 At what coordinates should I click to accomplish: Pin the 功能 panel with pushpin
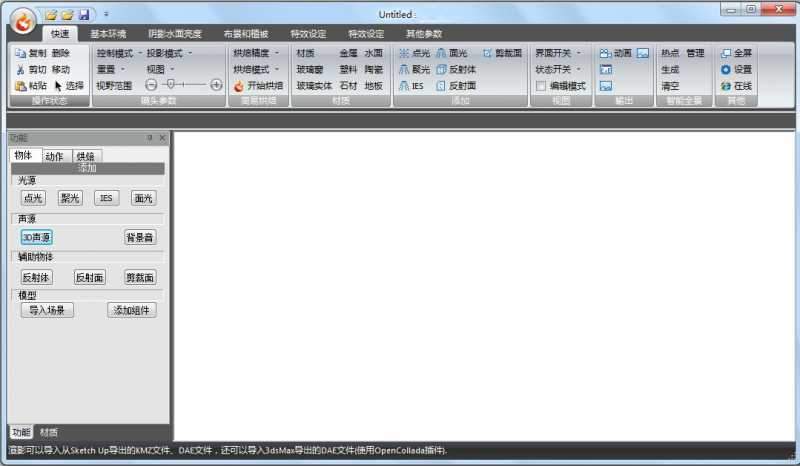click(x=150, y=137)
